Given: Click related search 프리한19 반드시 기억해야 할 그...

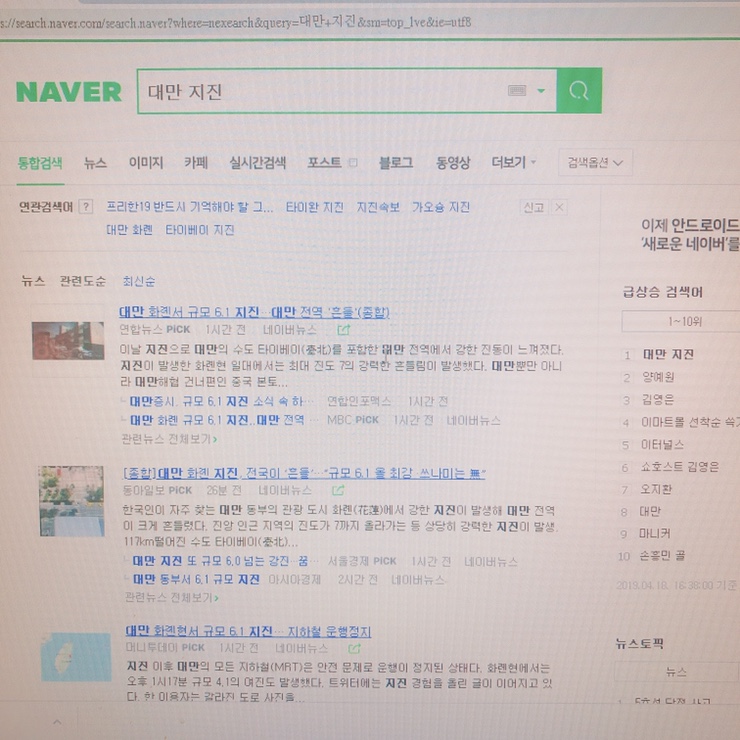Looking at the screenshot, I should 190,207.
